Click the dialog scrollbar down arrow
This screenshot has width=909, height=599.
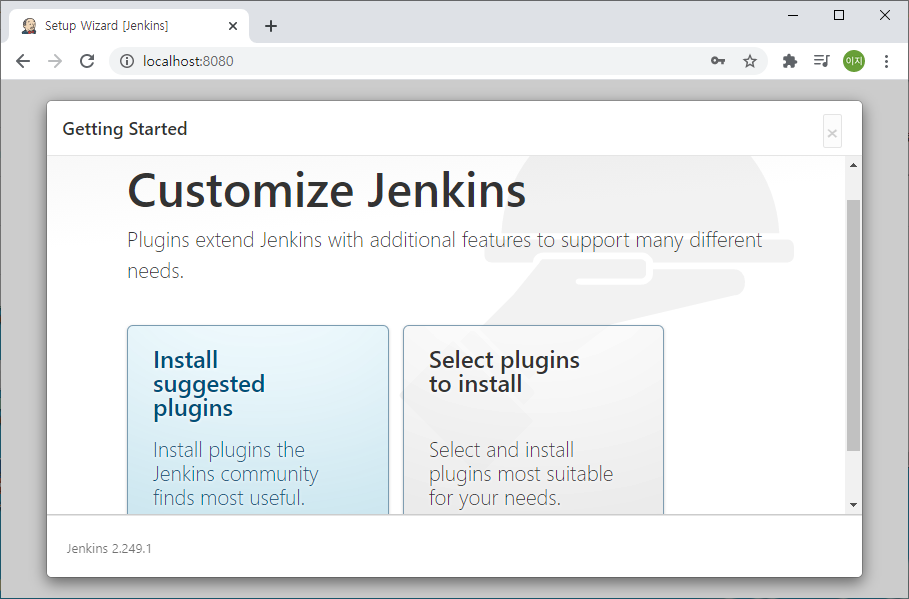pos(853,504)
